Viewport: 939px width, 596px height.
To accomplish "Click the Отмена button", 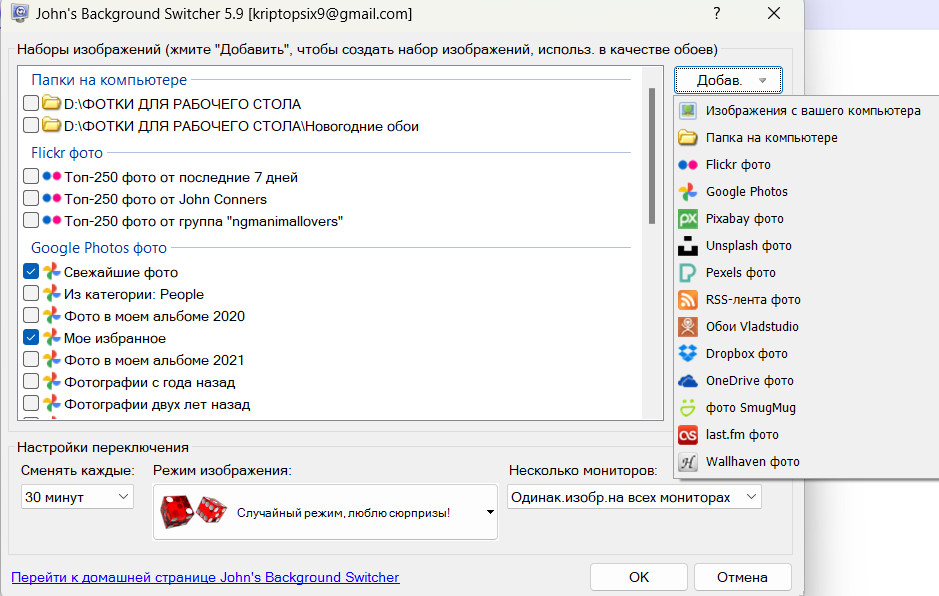I will tap(742, 577).
